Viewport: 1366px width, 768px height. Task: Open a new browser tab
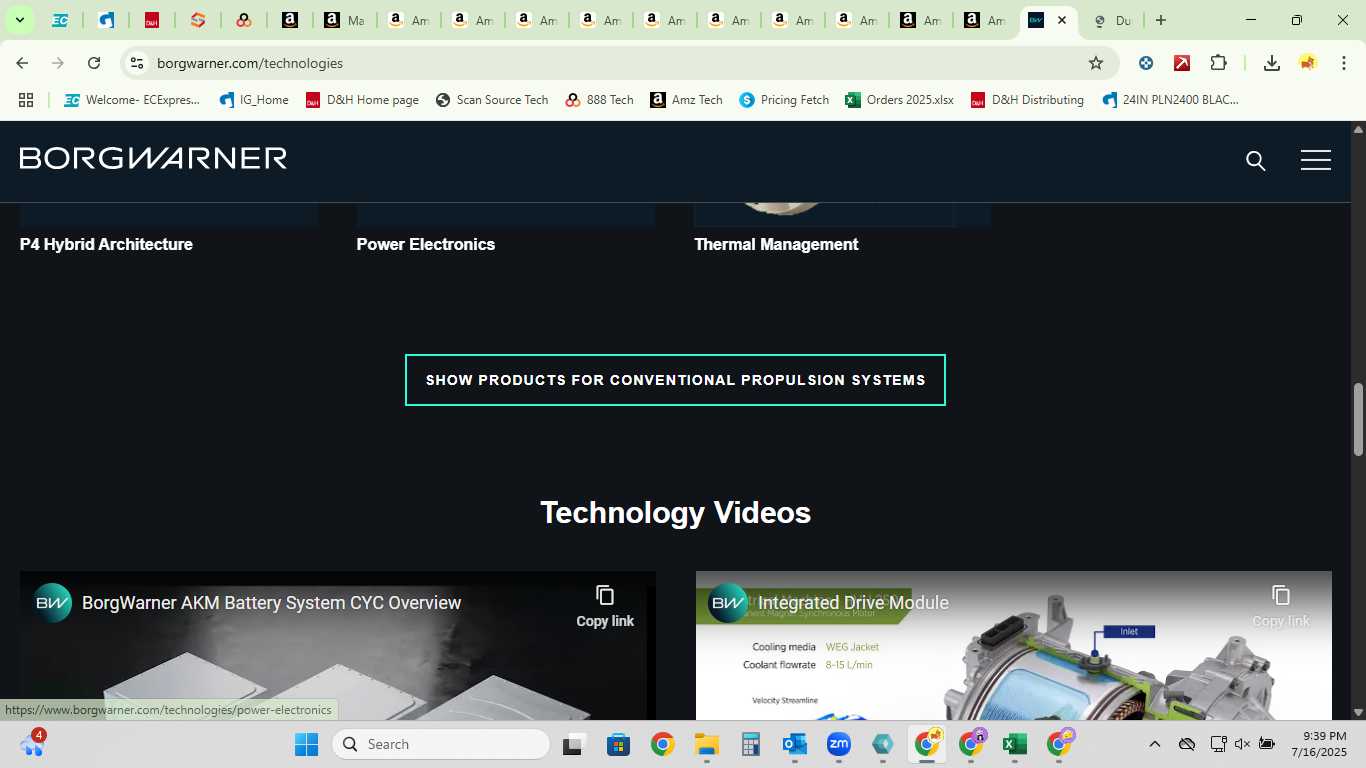pos(1161,20)
